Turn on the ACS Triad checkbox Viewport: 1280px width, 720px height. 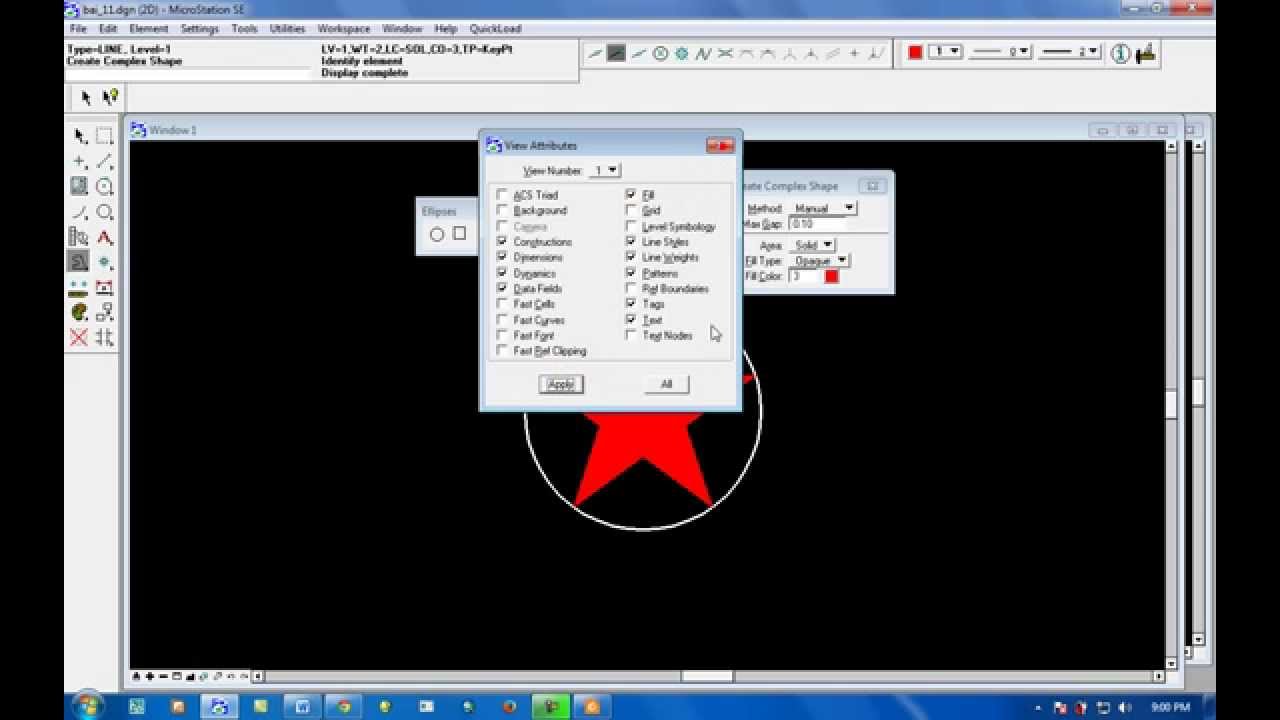tap(502, 195)
